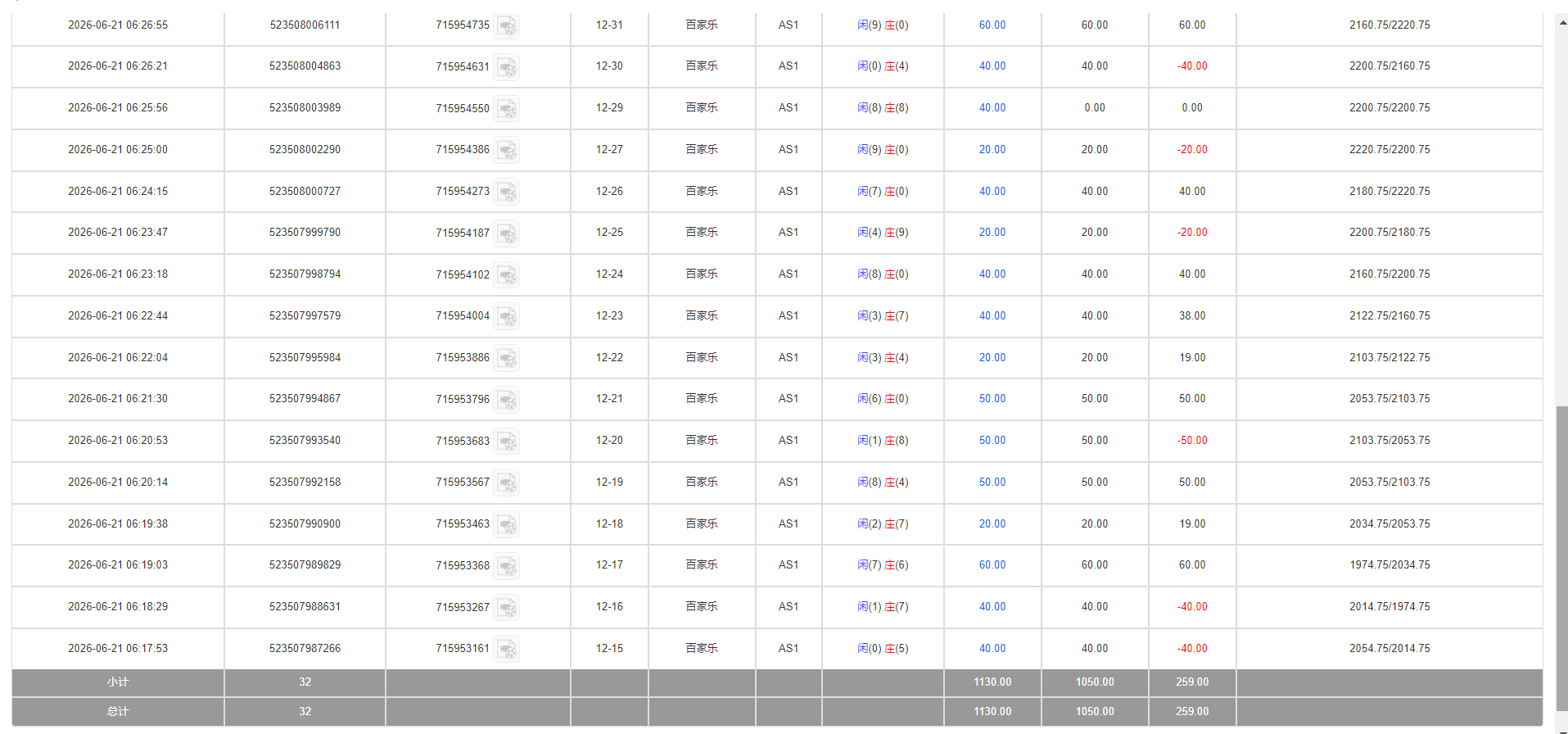Open bet amount 50.00 link for order 523507994867
This screenshot has width=1568, height=734.
pos(992,399)
